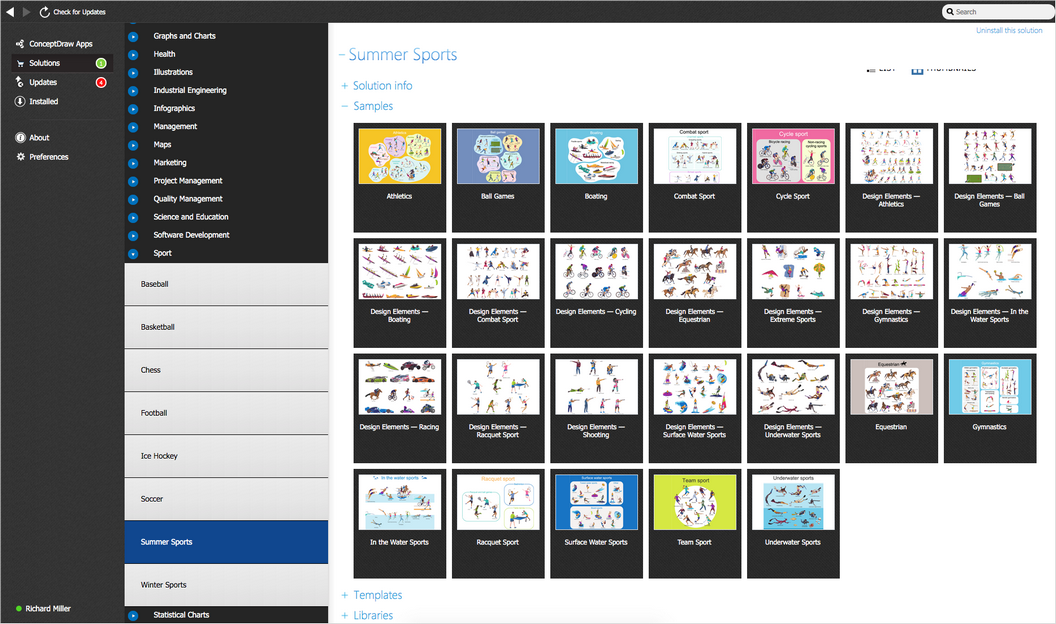The height and width of the screenshot is (624, 1056).
Task: Expand the Maps category
Action: [x=133, y=145]
